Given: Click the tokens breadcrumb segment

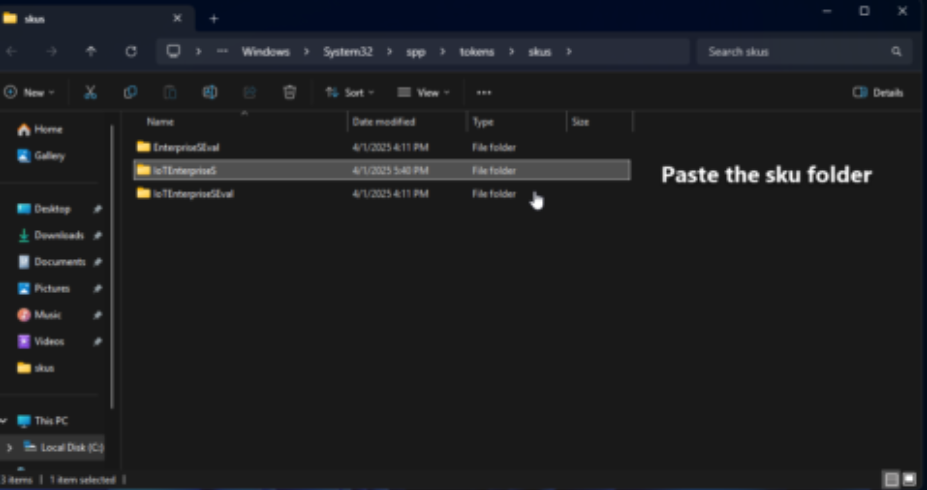Looking at the screenshot, I should pyautogui.click(x=478, y=51).
